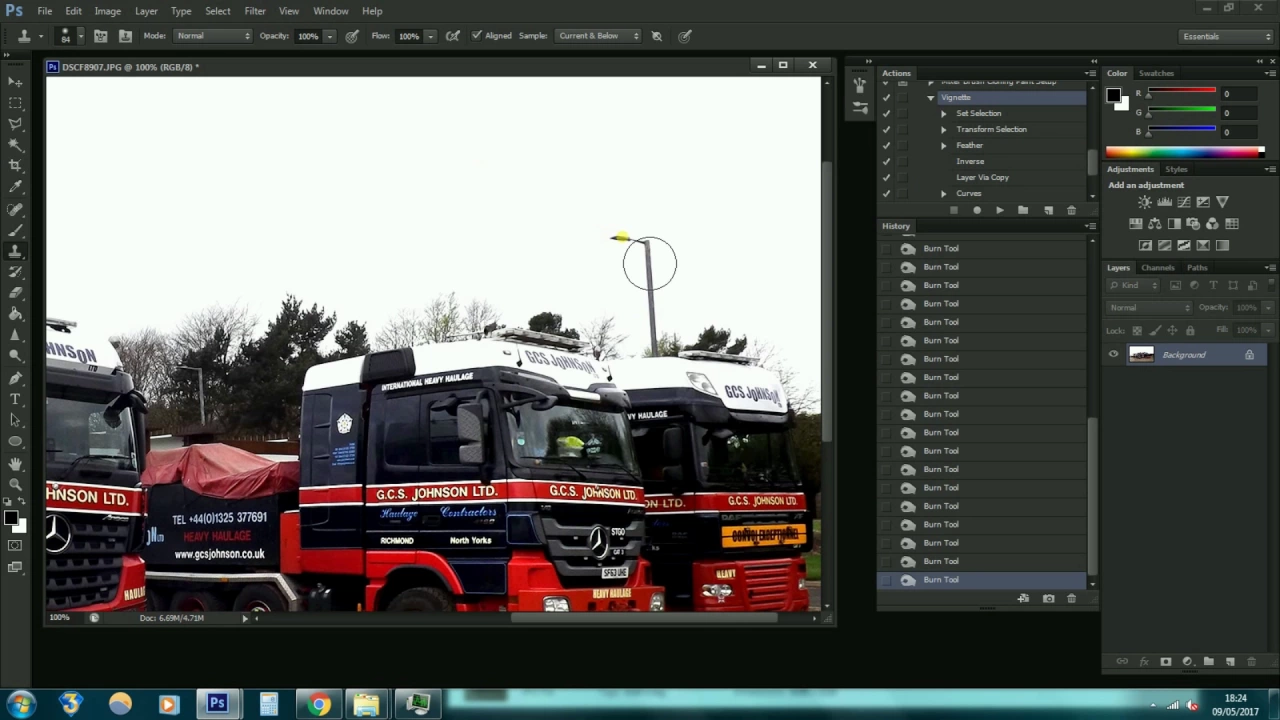The image size is (1280, 720).
Task: Open the Layer menu
Action: coord(146,11)
